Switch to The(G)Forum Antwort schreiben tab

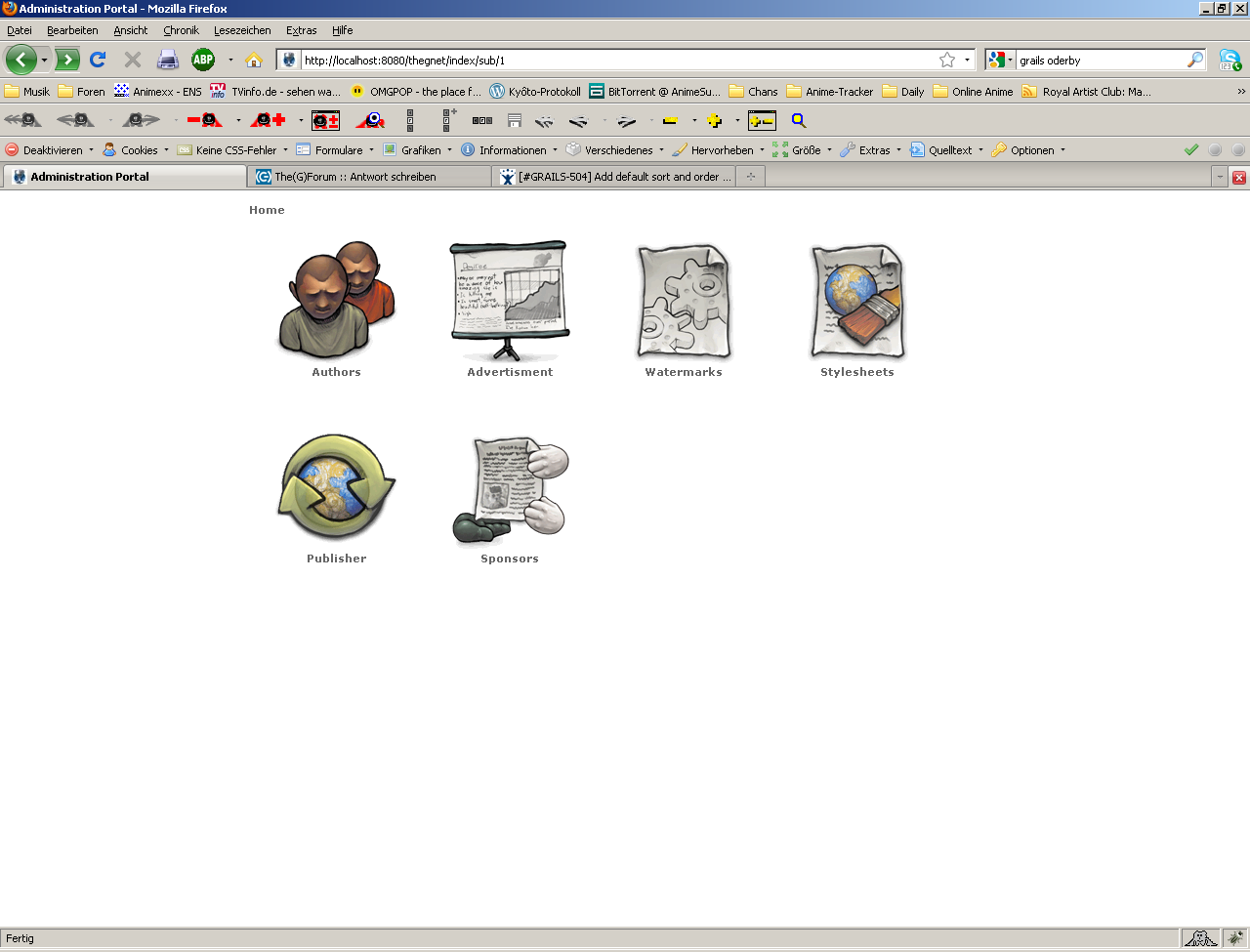click(369, 177)
